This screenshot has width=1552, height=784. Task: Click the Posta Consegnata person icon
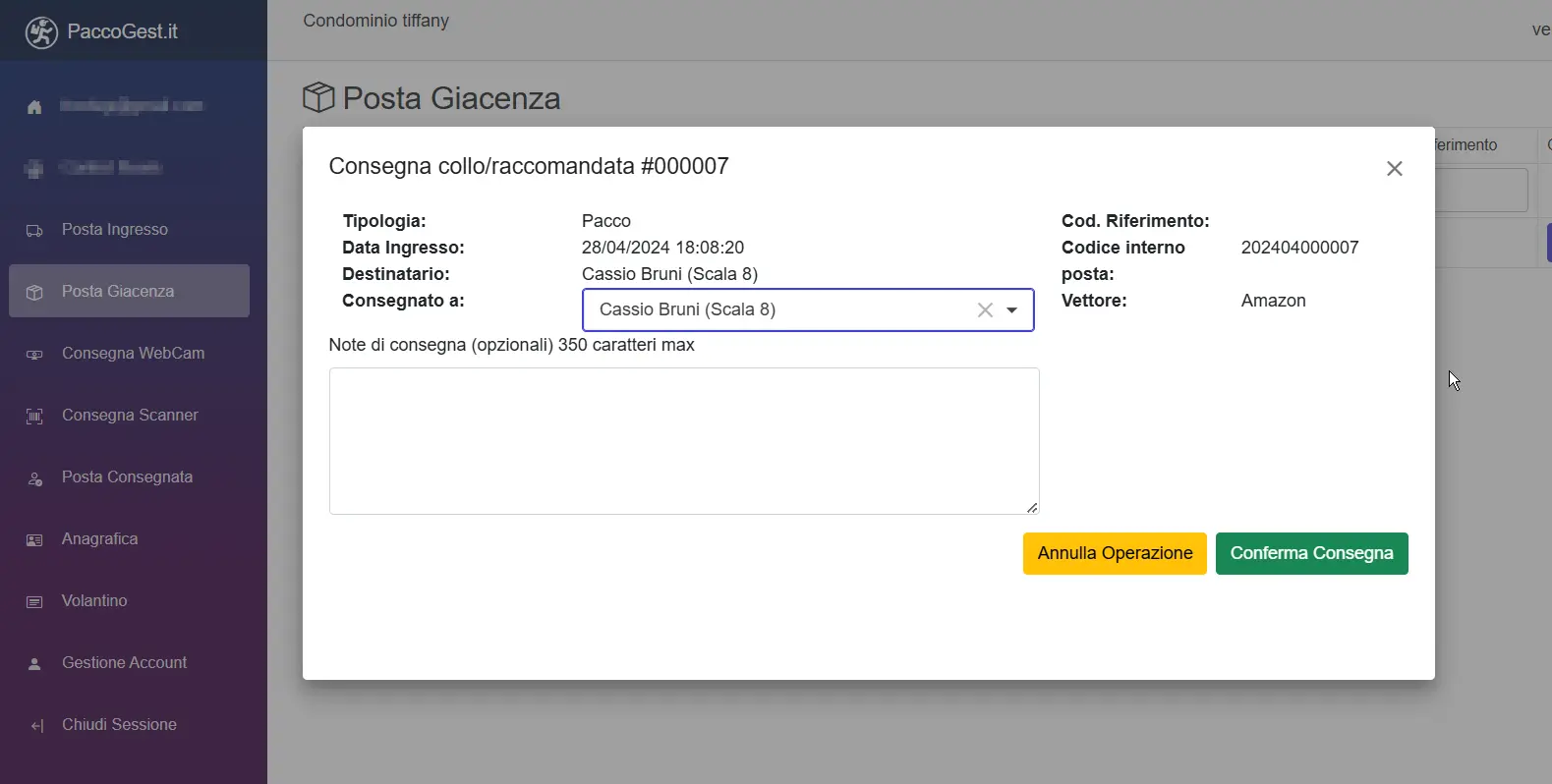tap(34, 478)
